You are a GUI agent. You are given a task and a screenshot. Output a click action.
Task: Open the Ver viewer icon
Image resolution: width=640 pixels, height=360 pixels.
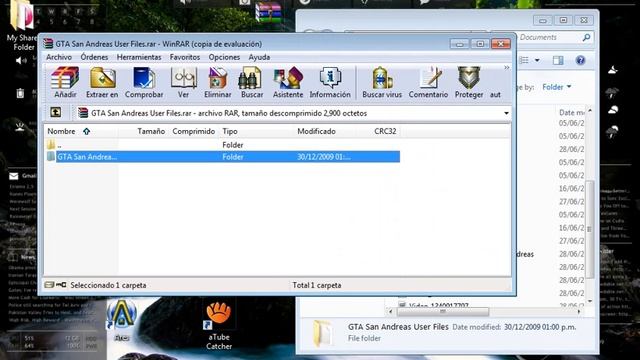[183, 82]
